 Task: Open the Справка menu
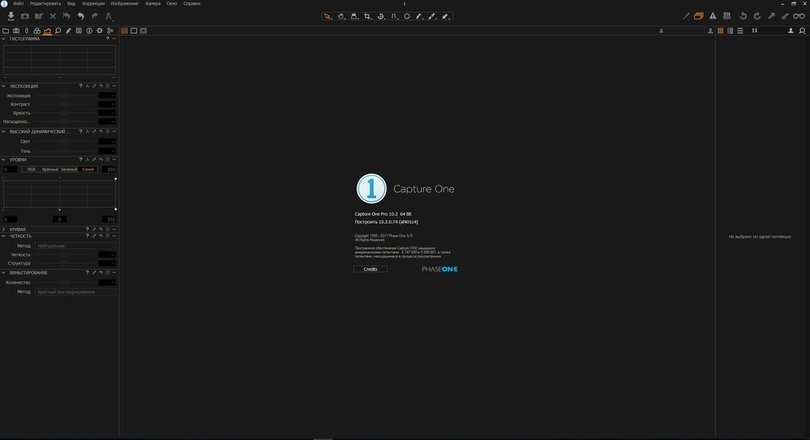192,4
